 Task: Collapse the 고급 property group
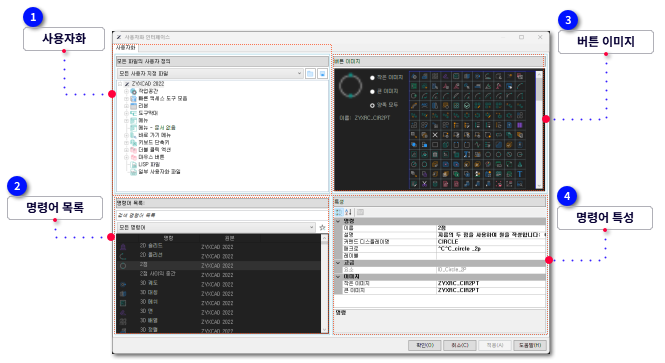point(338,263)
